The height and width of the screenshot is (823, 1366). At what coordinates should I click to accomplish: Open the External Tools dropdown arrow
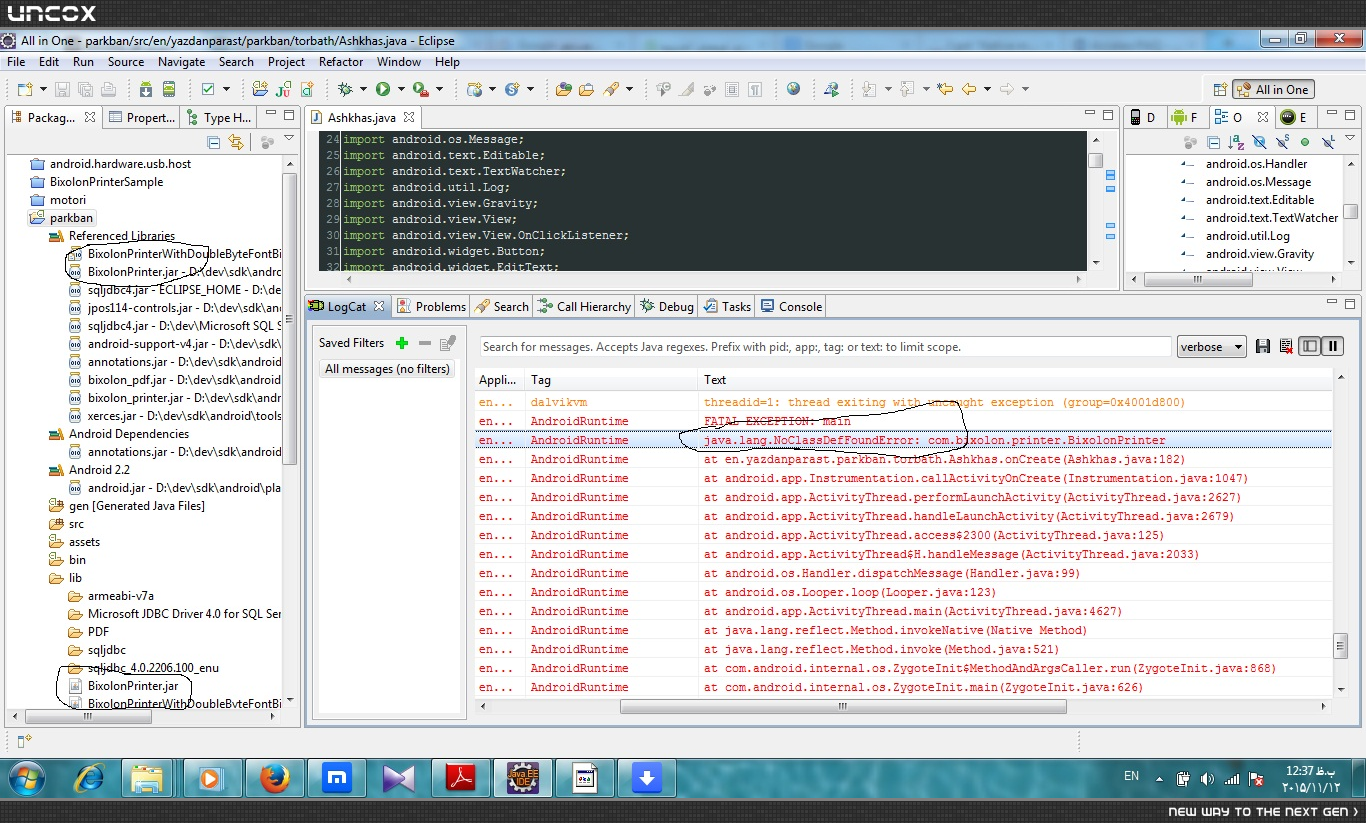click(438, 89)
